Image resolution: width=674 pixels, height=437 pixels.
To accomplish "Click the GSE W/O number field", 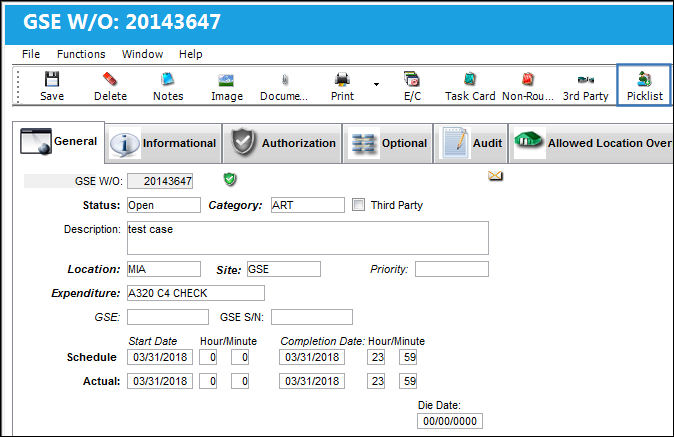I will pyautogui.click(x=160, y=181).
